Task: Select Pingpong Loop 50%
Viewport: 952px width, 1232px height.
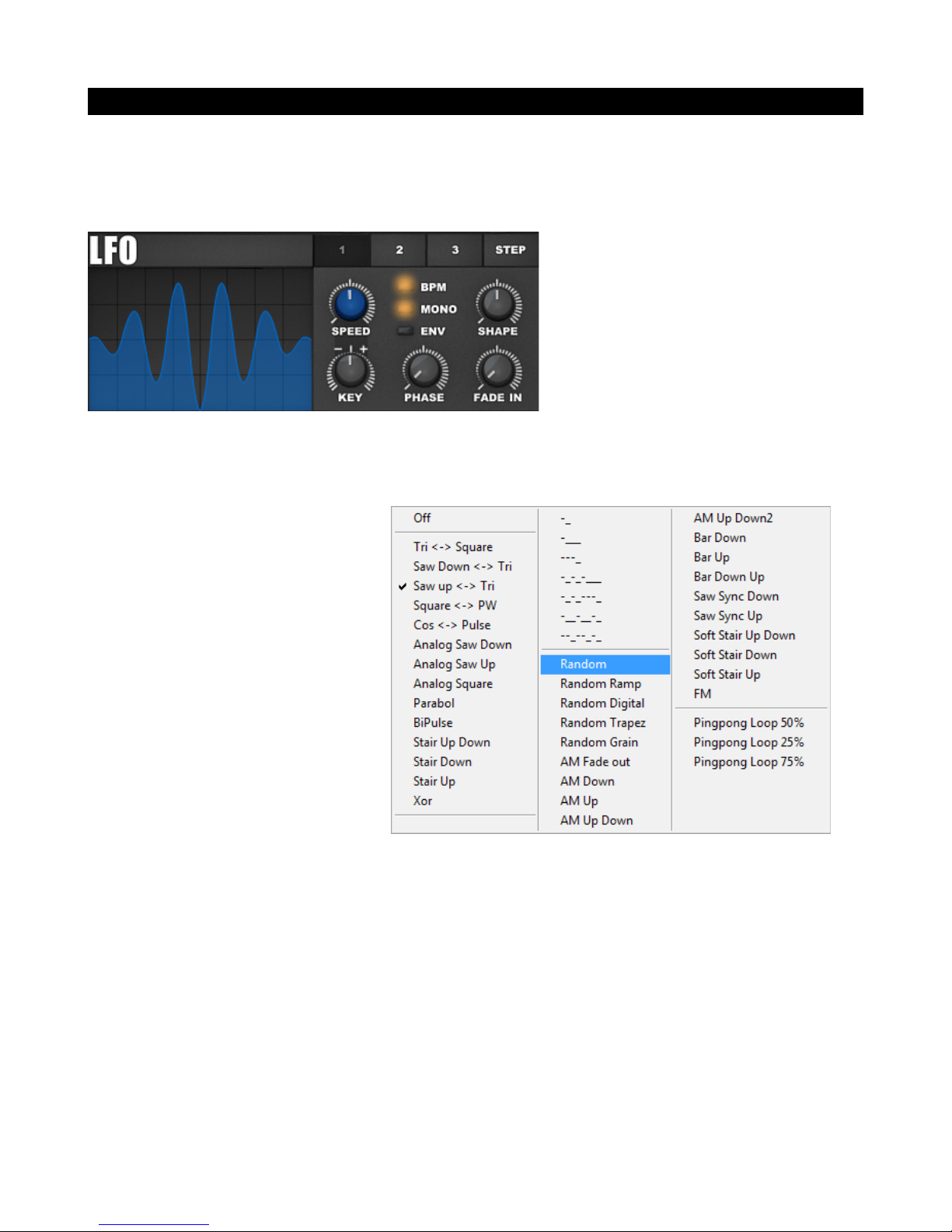Action: point(749,723)
